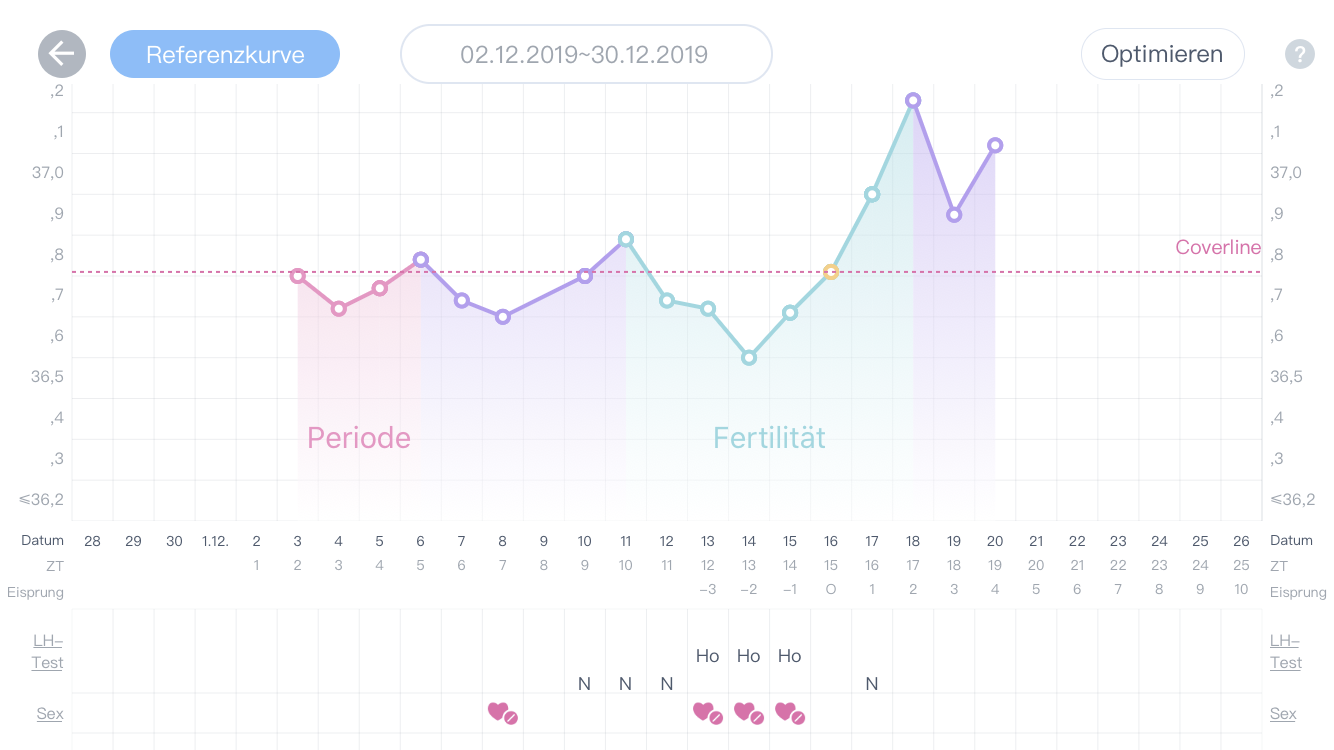This screenshot has width=1334, height=750.
Task: Click the sex heart icon on date 8
Action: [x=502, y=712]
